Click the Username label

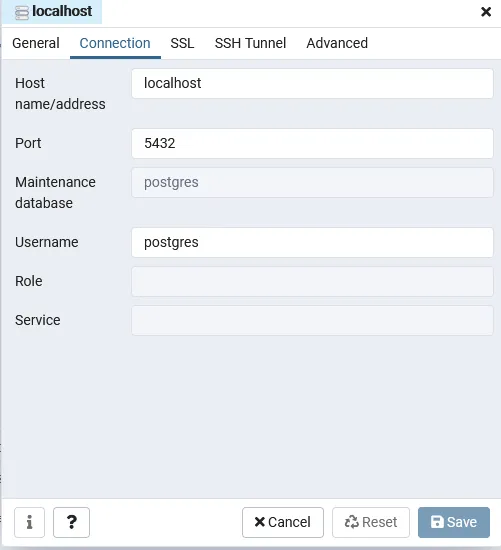(47, 242)
